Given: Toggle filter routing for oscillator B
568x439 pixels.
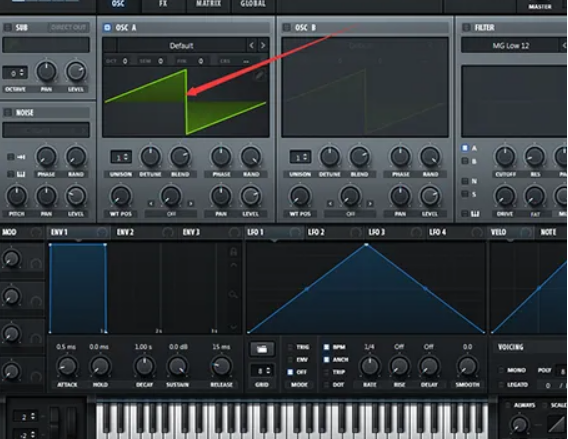Looking at the screenshot, I should click(465, 161).
